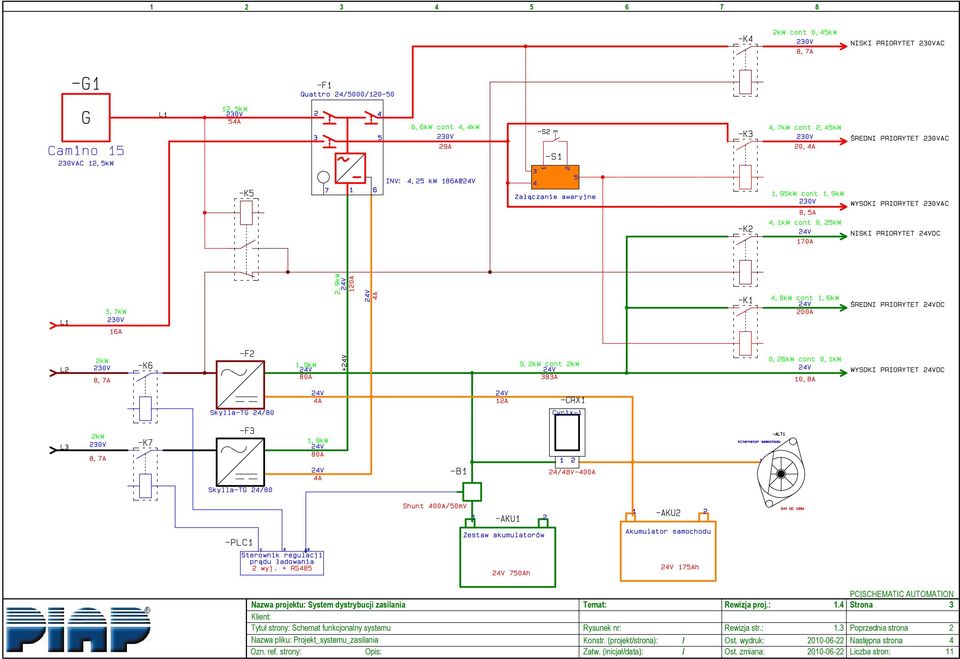This screenshot has height=659, width=960.
Task: Click the 'INV: 4,25 kW 186A@24V' text
Action: click(430, 181)
